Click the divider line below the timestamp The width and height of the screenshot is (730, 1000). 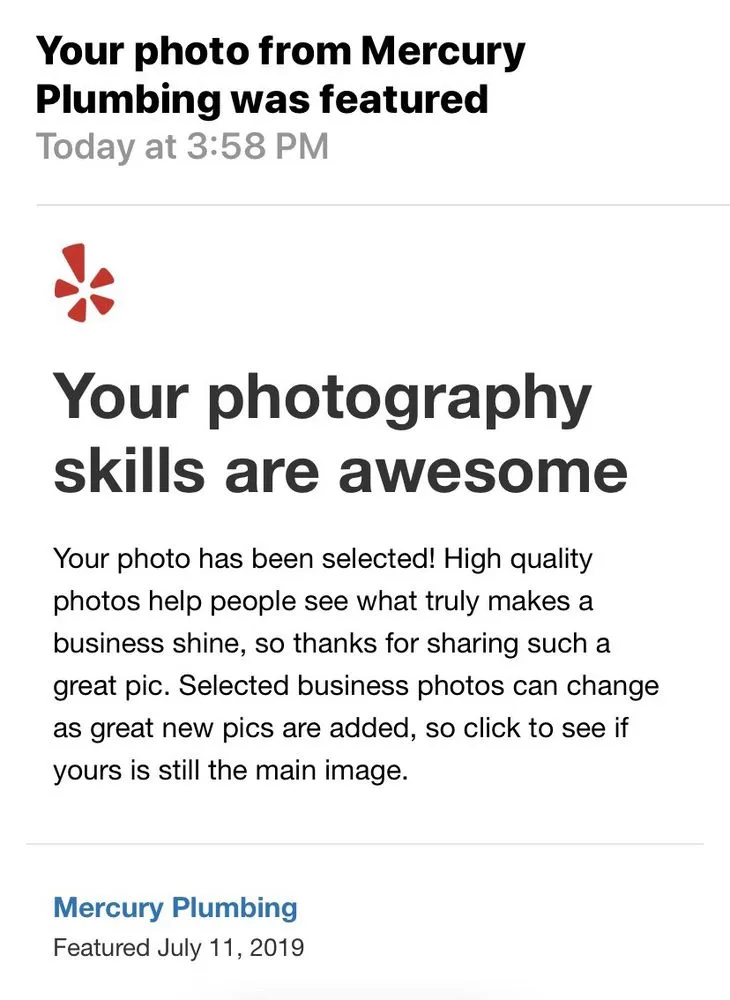[382, 205]
